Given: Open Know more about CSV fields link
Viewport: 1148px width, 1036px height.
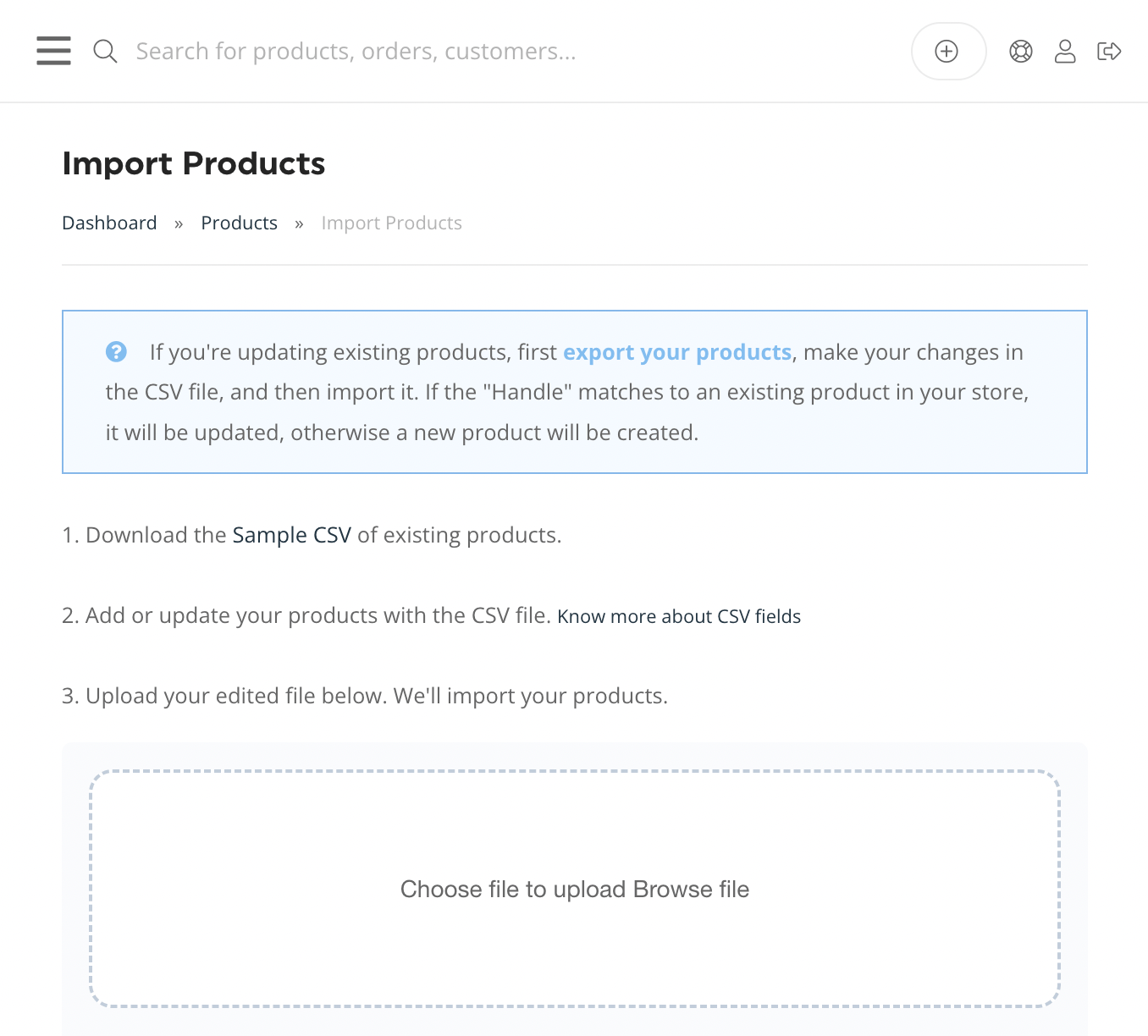Looking at the screenshot, I should click(x=679, y=617).
